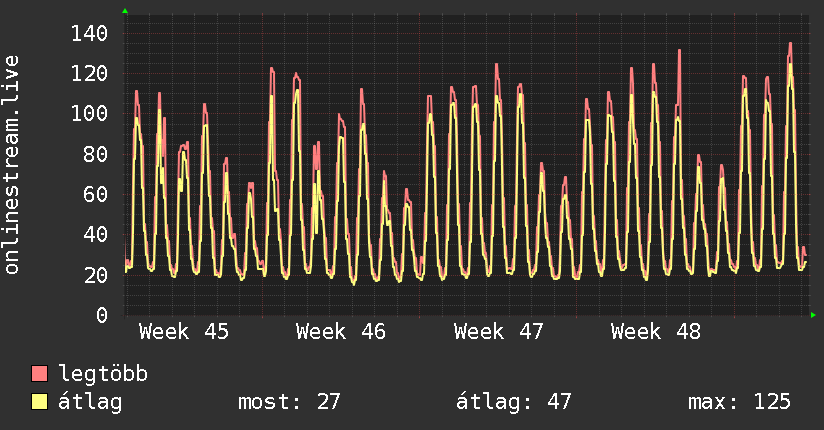Click the Week 47 axis label

[x=498, y=332]
